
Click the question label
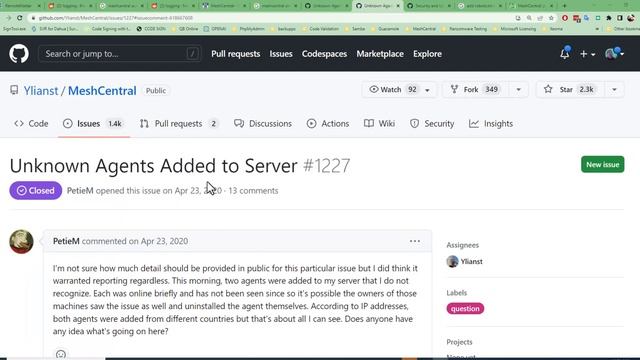coord(465,309)
